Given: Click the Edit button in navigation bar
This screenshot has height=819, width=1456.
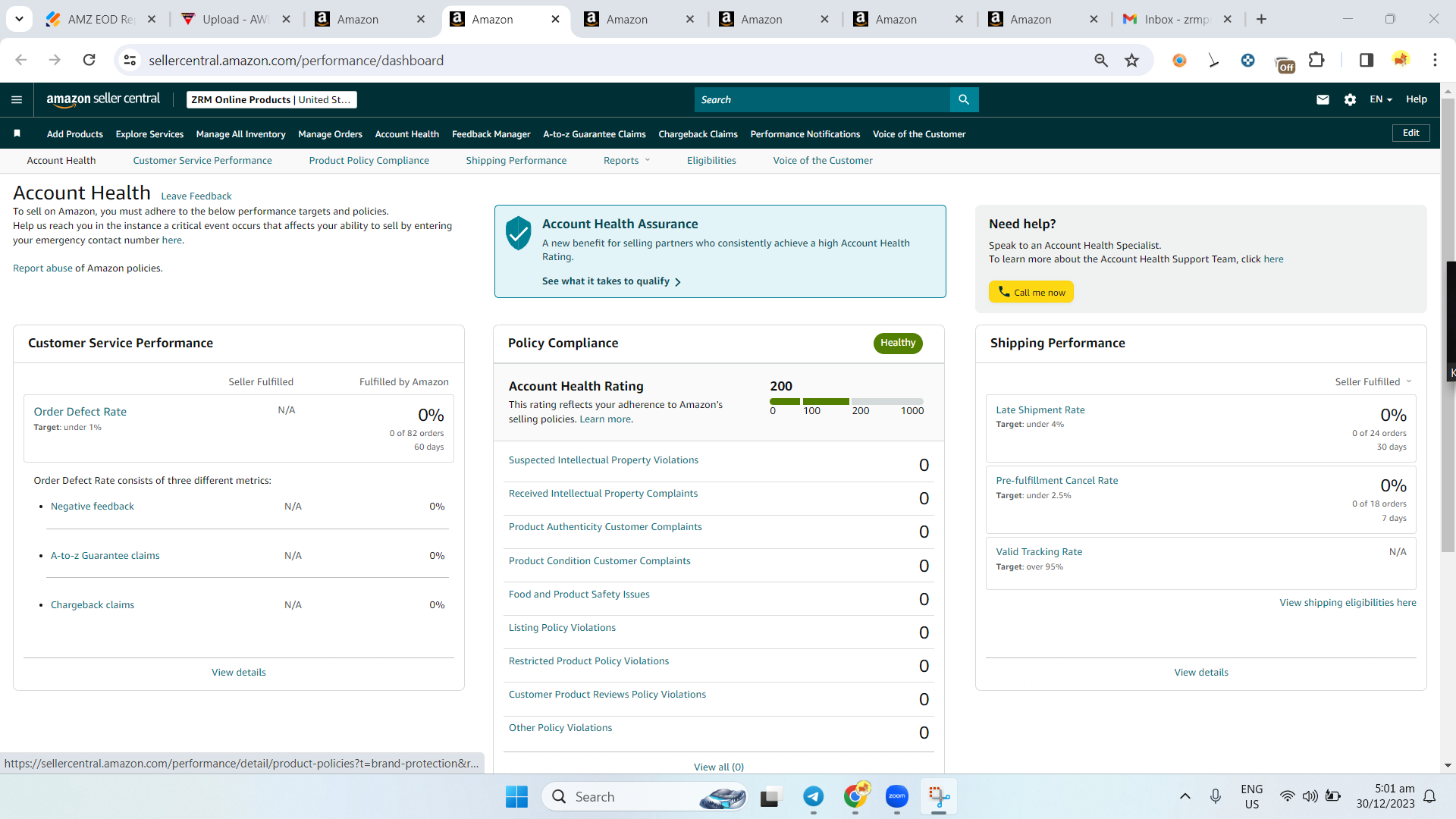Looking at the screenshot, I should pos(1410,133).
